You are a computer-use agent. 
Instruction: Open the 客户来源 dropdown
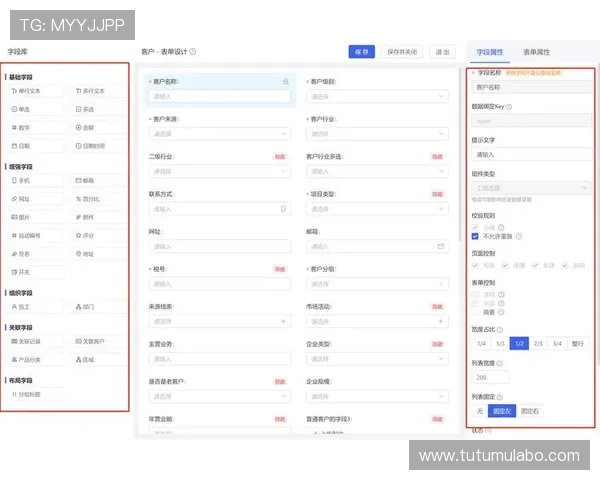[x=220, y=134]
